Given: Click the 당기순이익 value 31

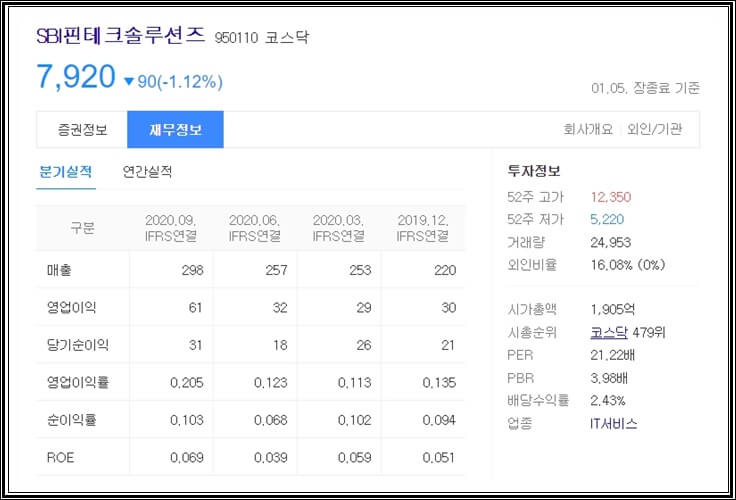Looking at the screenshot, I should [x=195, y=345].
